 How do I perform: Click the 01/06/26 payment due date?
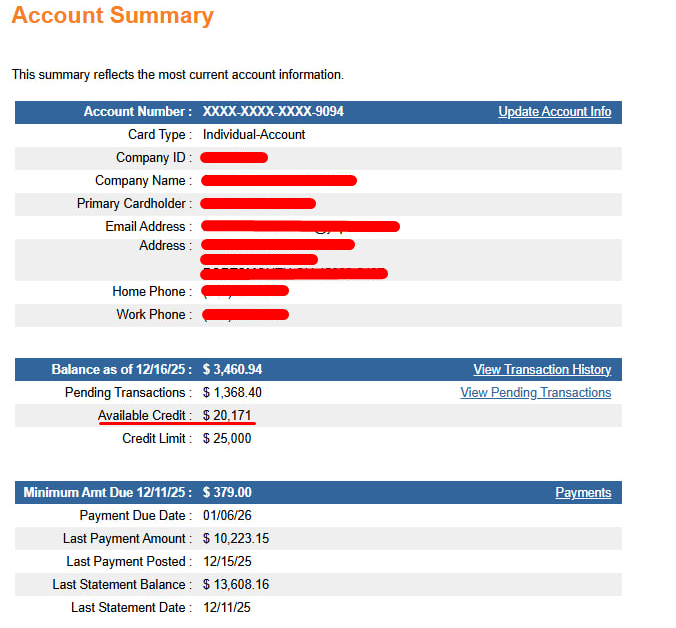[x=227, y=516]
